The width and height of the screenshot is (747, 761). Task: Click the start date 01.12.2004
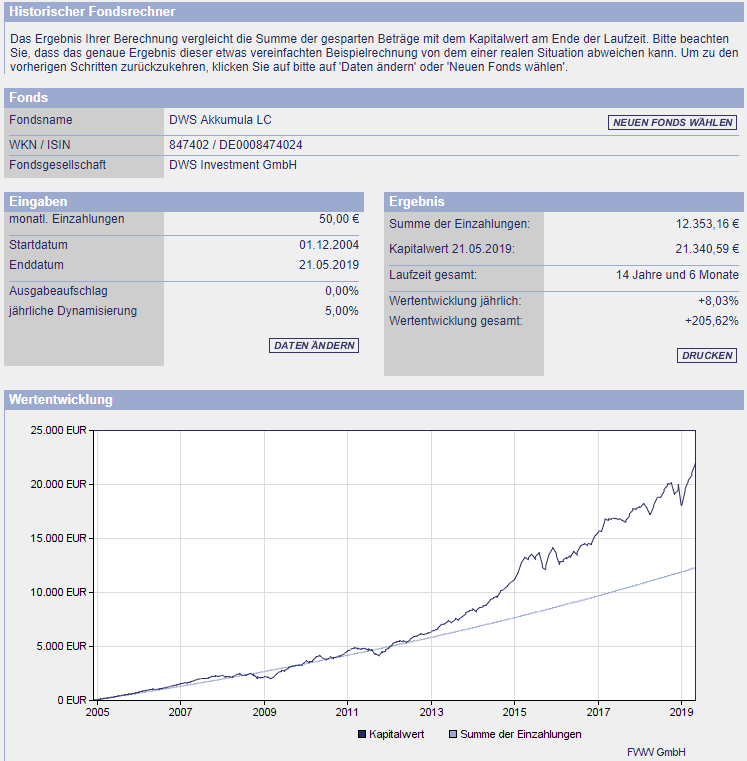point(329,245)
